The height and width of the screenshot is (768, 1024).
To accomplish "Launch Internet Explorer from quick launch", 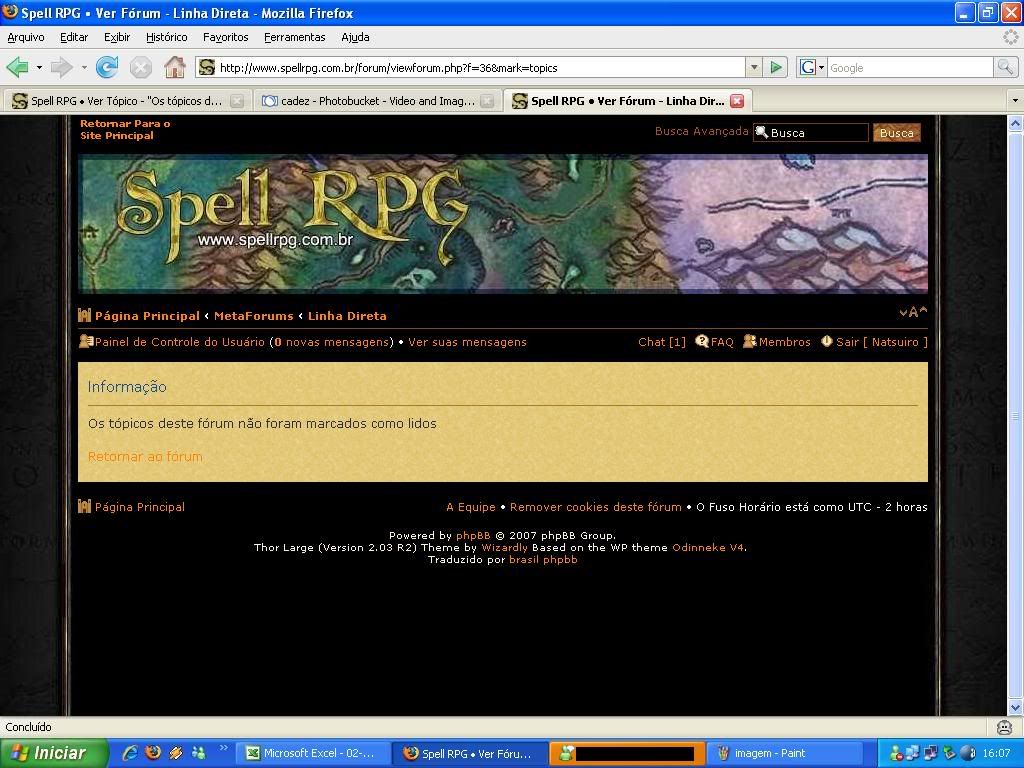I will pyautogui.click(x=130, y=753).
